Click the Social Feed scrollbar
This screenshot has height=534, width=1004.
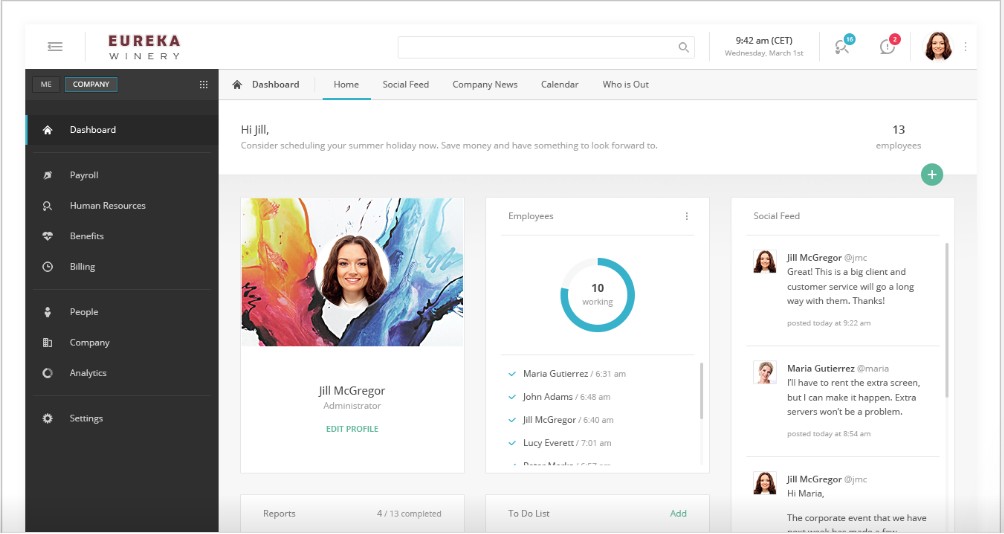coord(947,320)
